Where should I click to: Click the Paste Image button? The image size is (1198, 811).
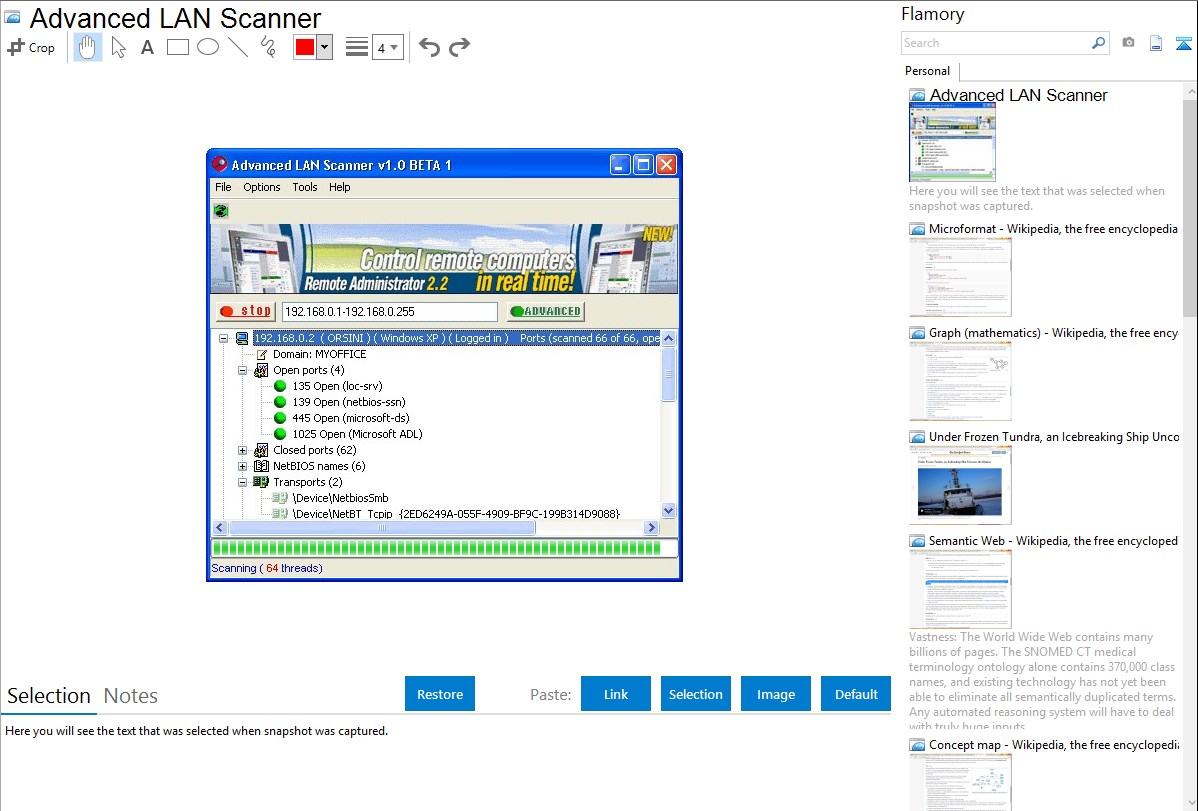click(x=776, y=694)
